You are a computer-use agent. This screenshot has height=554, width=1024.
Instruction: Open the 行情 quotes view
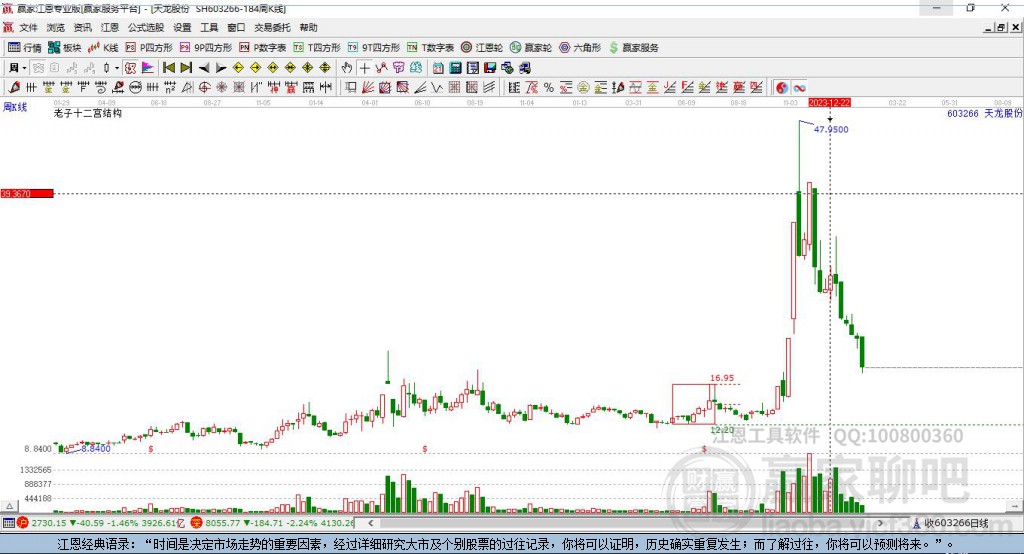[24, 48]
